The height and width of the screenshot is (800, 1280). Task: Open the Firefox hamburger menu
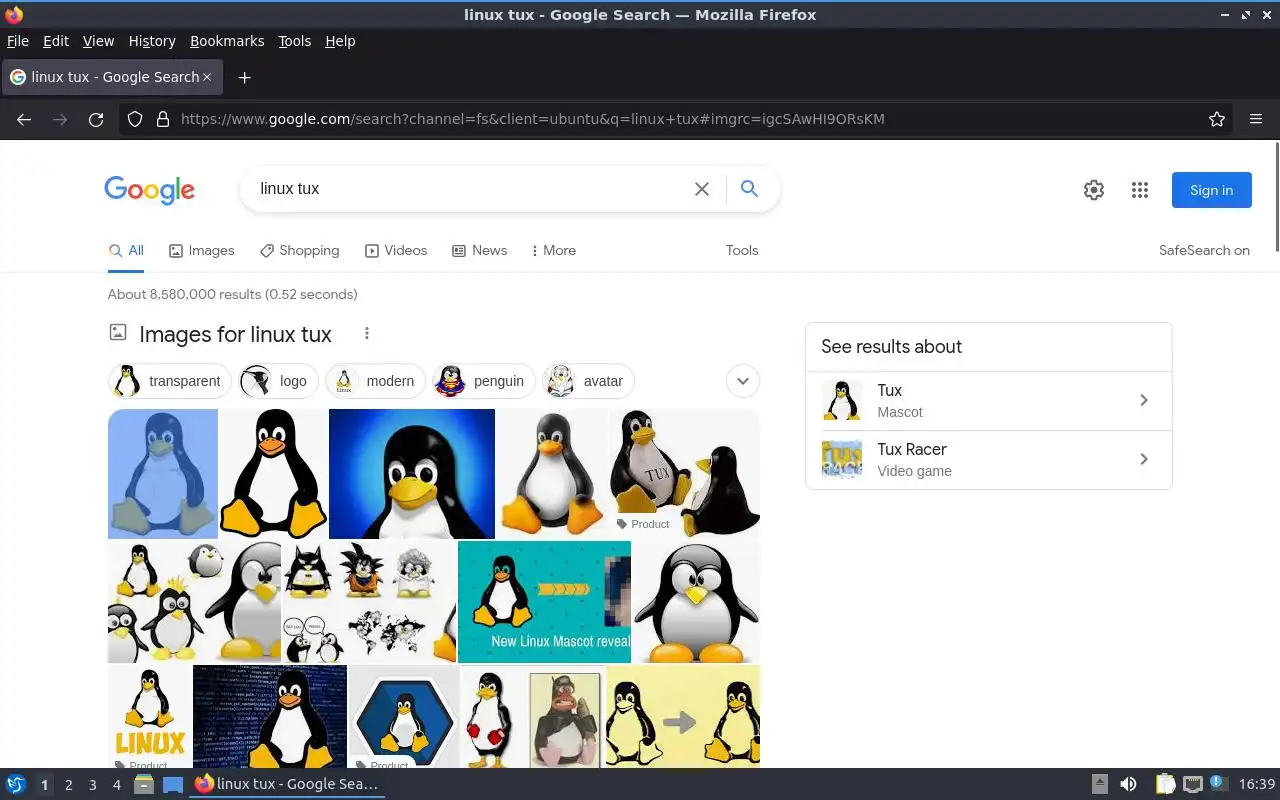(1256, 119)
